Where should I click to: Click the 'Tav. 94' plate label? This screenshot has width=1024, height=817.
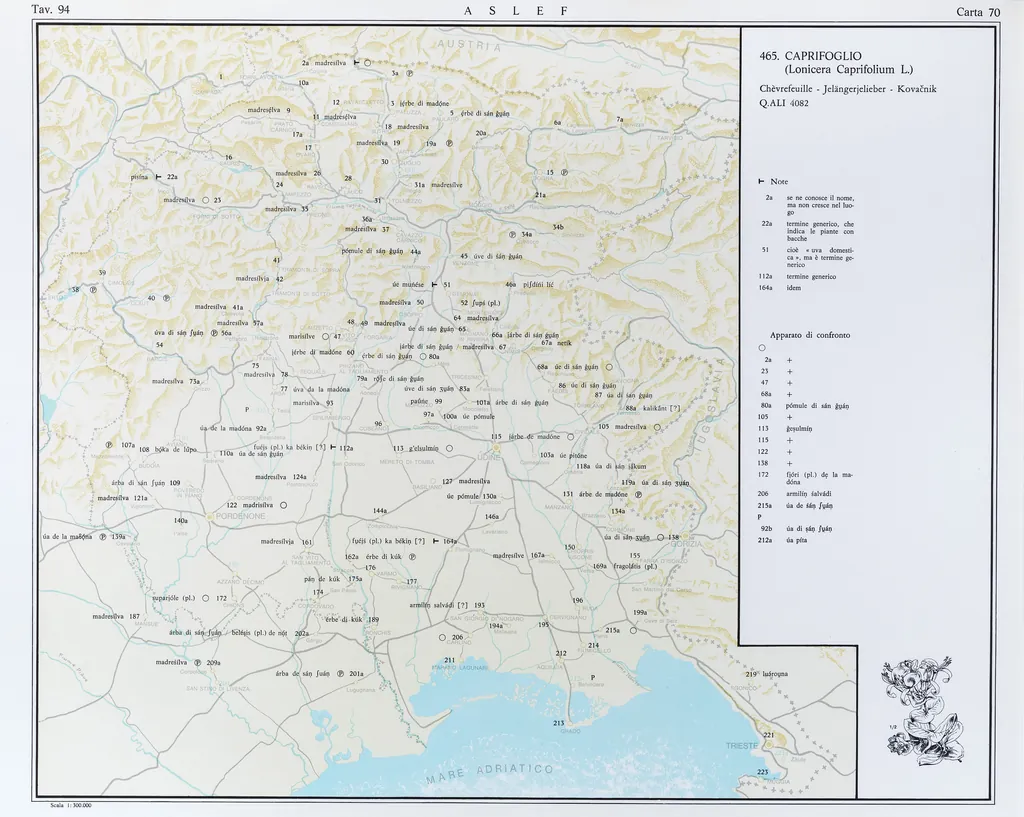pyautogui.click(x=53, y=11)
